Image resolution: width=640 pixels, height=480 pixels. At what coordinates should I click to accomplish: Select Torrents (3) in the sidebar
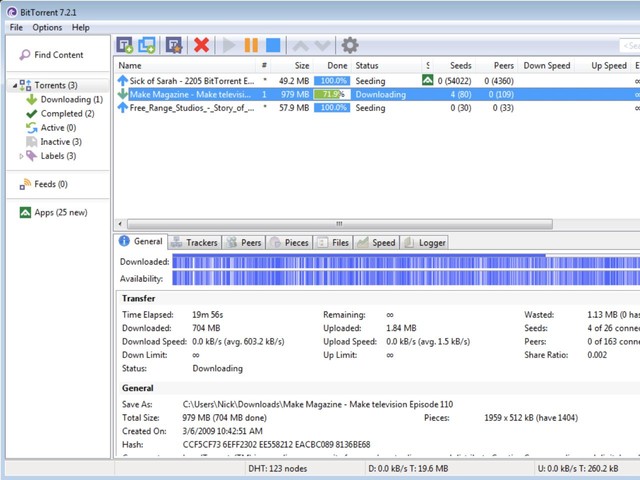56,85
